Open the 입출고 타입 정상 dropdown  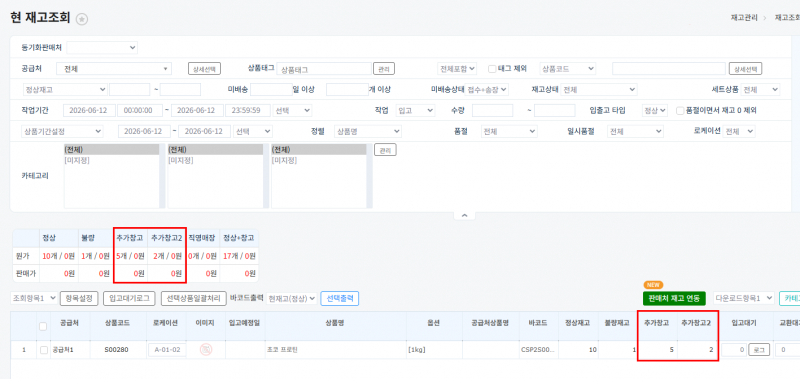[x=655, y=110]
